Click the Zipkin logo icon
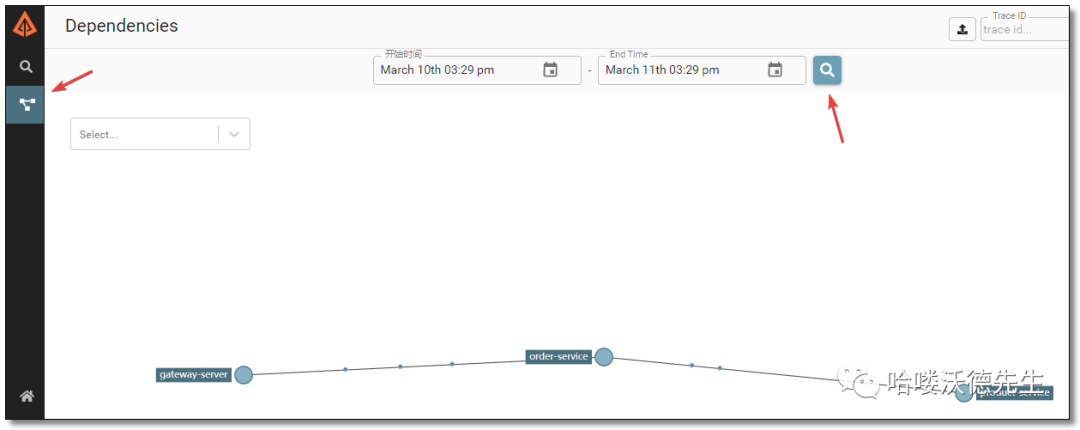 pyautogui.click(x=25, y=24)
